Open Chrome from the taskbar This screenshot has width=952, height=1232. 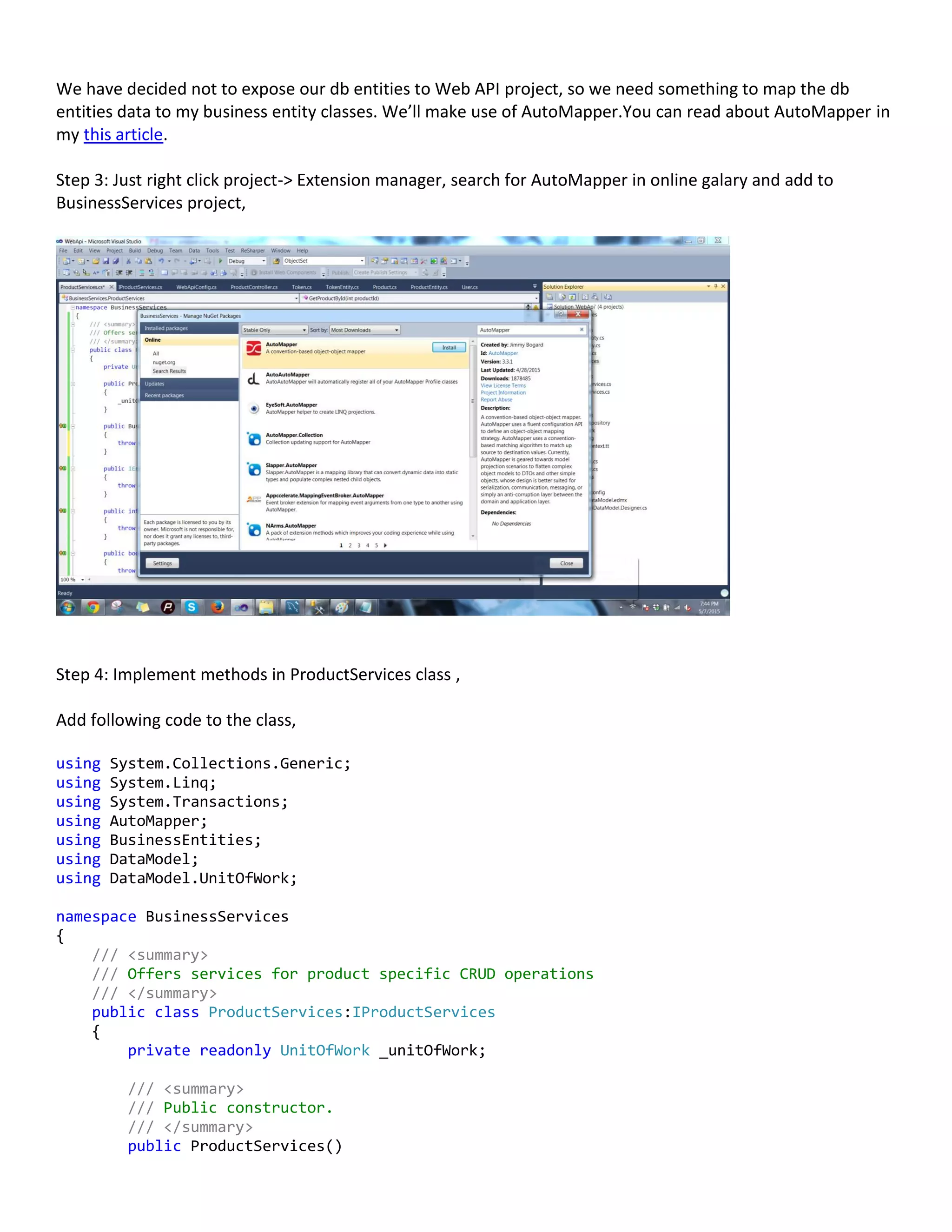[x=93, y=607]
